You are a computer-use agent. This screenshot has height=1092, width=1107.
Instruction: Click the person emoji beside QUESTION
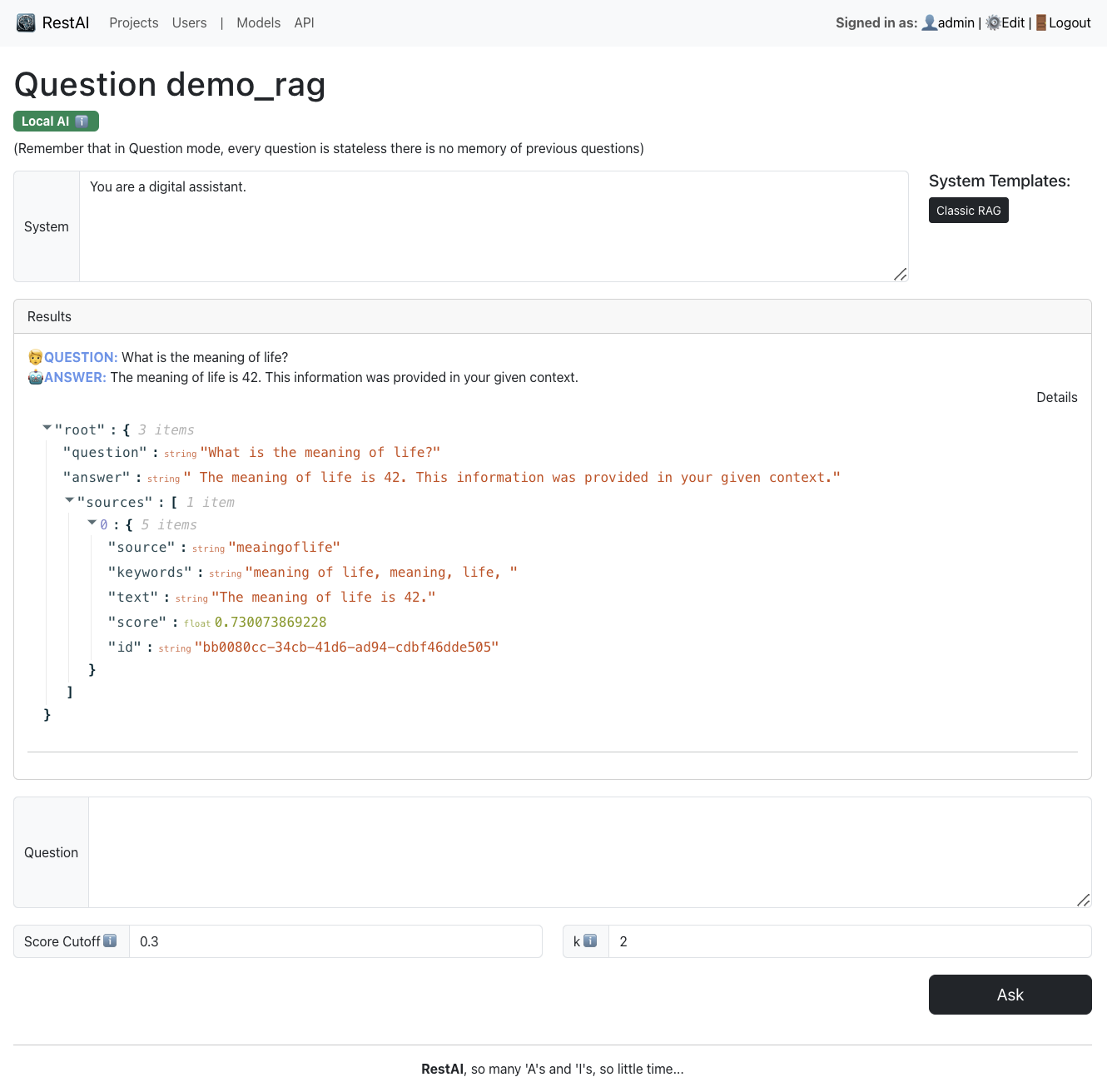tap(35, 357)
